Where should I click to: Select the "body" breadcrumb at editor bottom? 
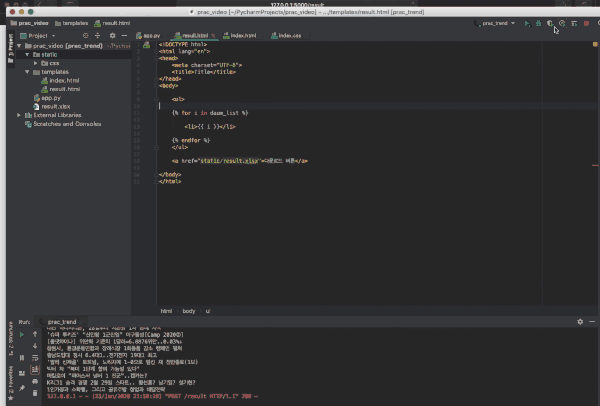tap(188, 311)
